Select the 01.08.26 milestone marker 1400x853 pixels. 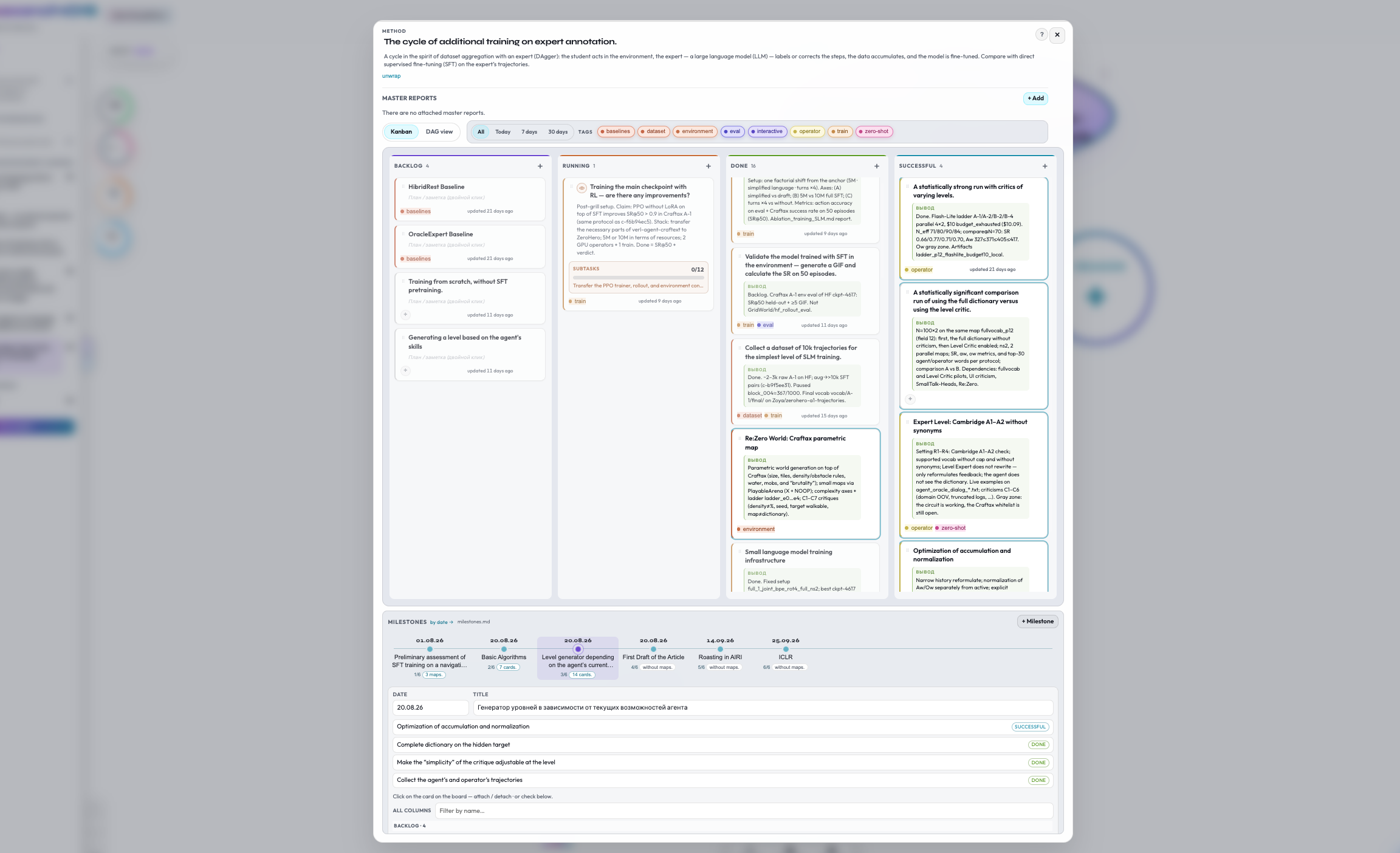coord(430,649)
